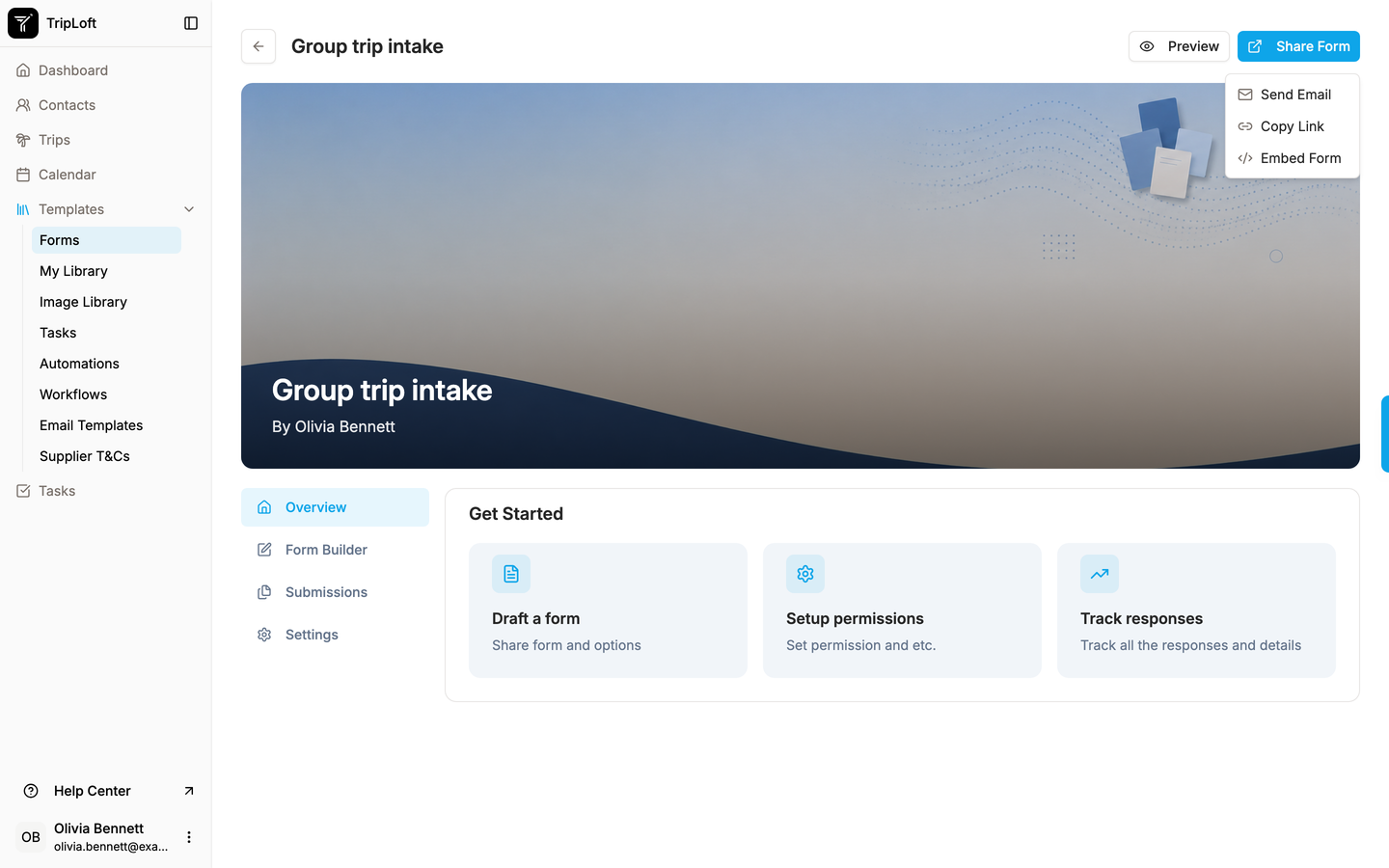The image size is (1389, 868).
Task: Open Supplier T&Cs in the sidebar
Action: point(106,456)
